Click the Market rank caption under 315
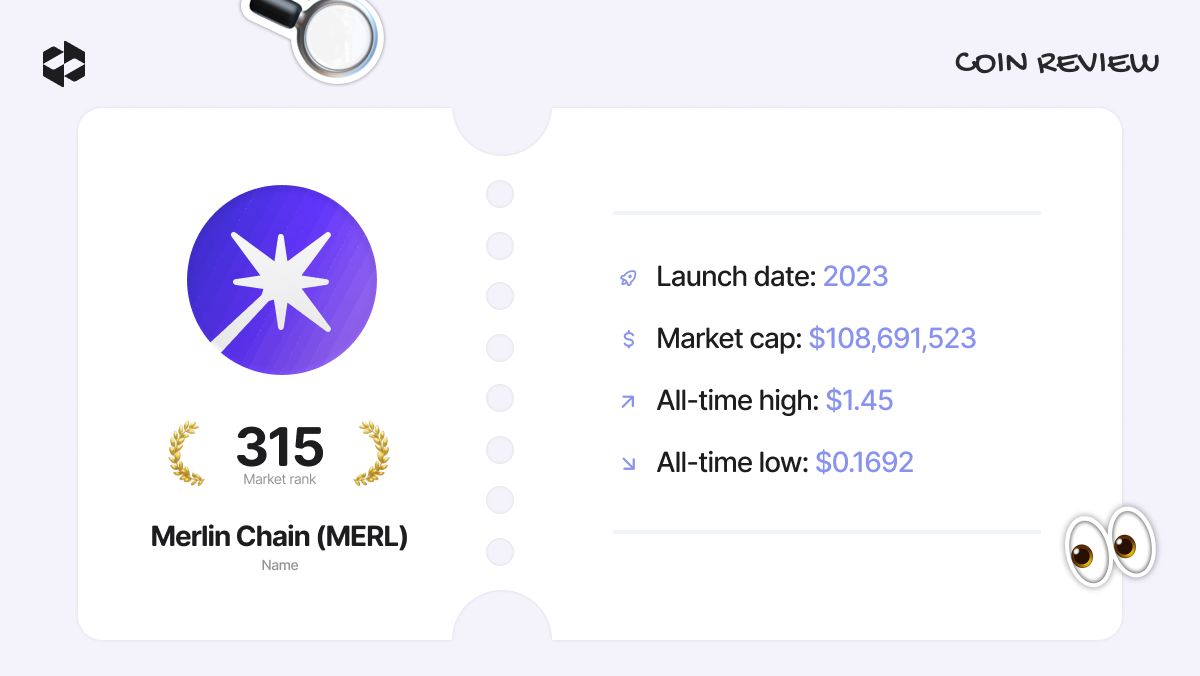Image resolution: width=1200 pixels, height=676 pixels. tap(280, 479)
